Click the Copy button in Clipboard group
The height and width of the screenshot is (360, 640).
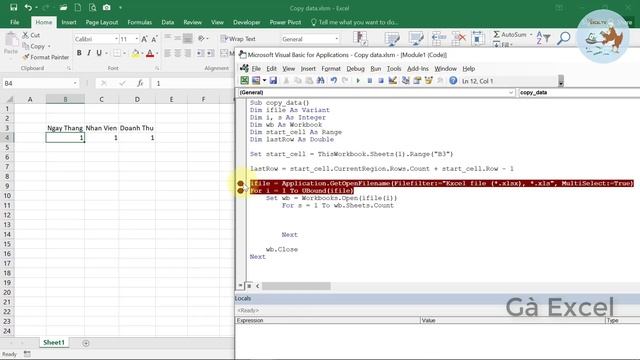pos(34,46)
